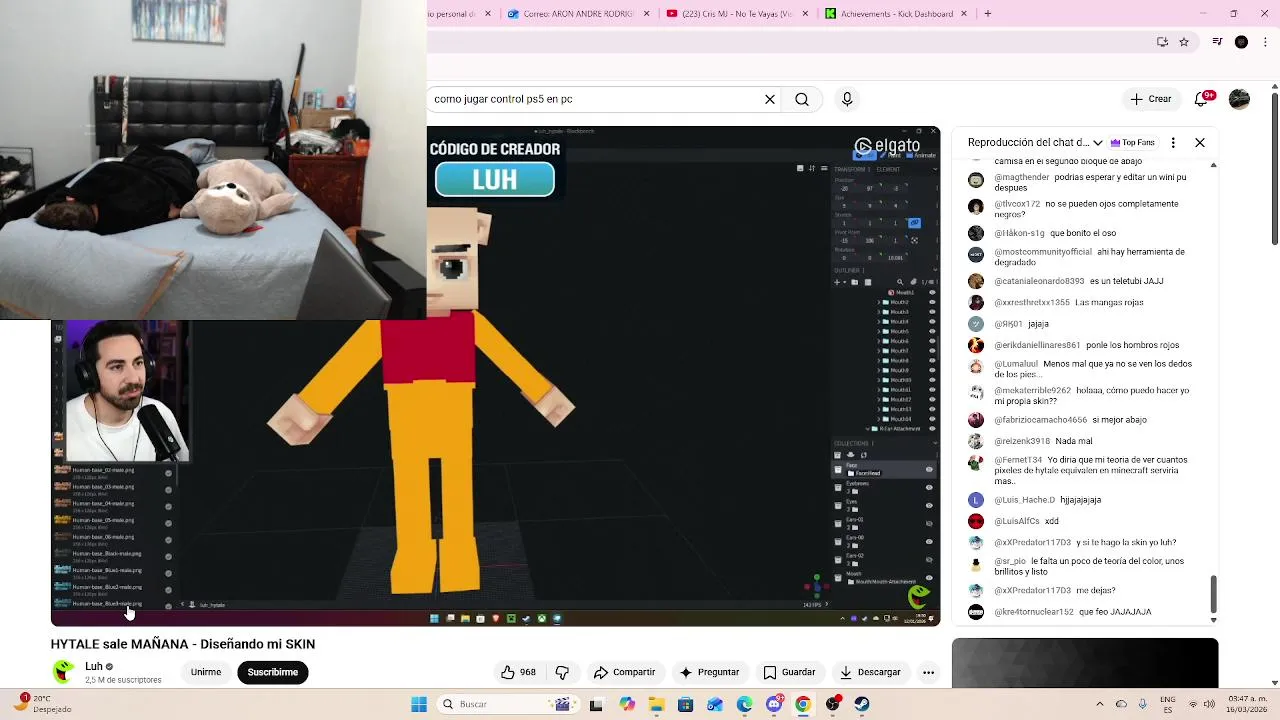Toggle Eyebrows collection visibility eye
This screenshot has height=720, width=1280.
point(929,487)
